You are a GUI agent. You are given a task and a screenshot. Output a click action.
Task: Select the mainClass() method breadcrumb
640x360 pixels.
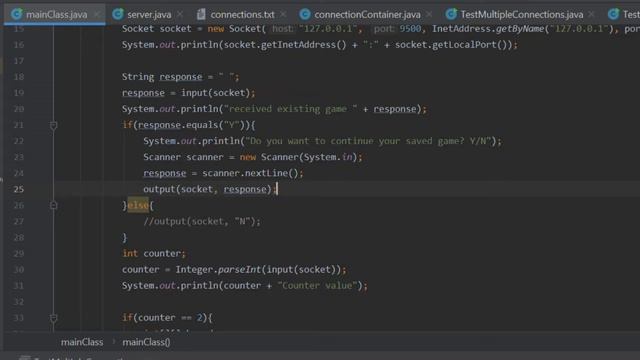pyautogui.click(x=146, y=342)
